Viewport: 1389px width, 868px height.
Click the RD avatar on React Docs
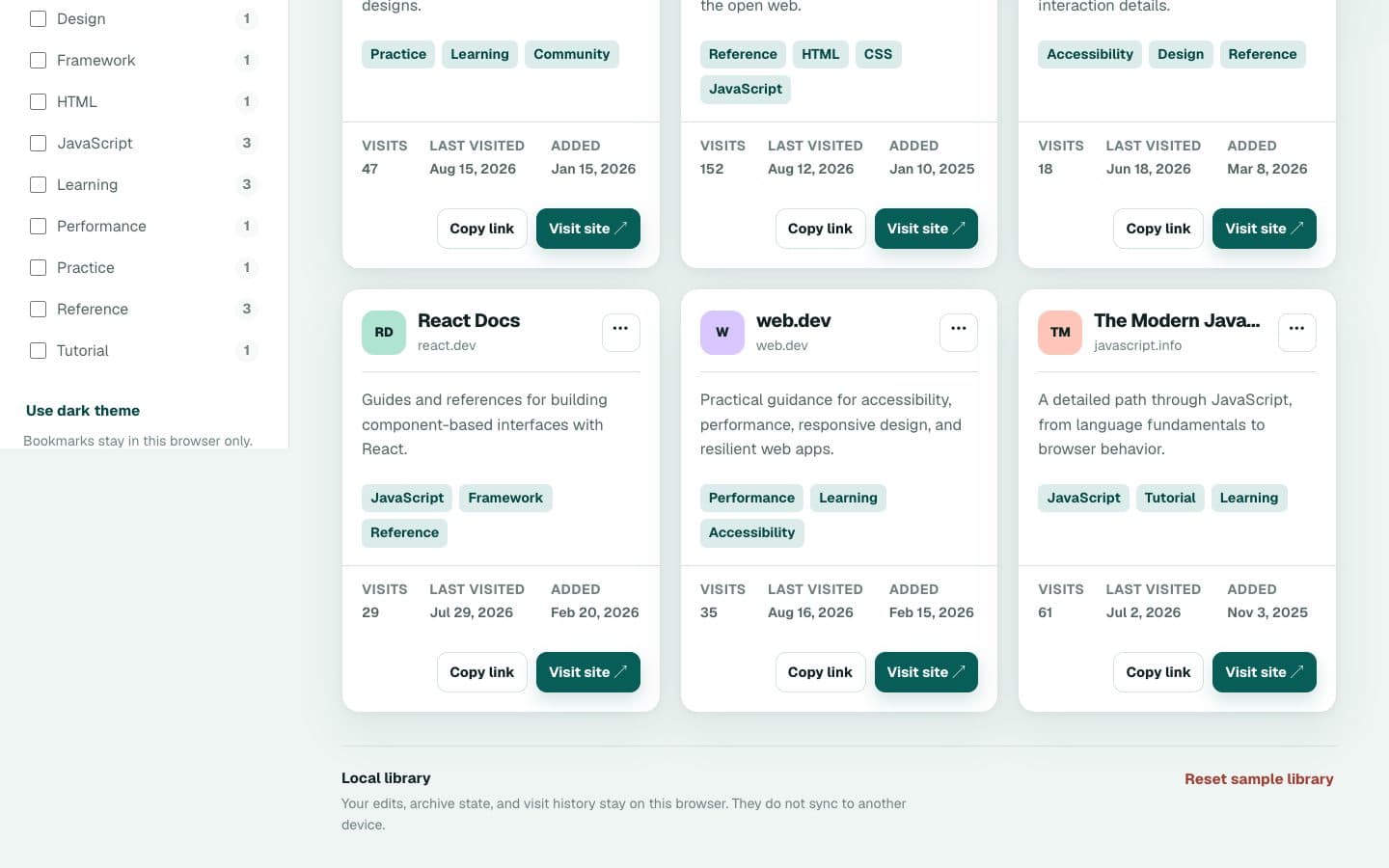point(384,333)
